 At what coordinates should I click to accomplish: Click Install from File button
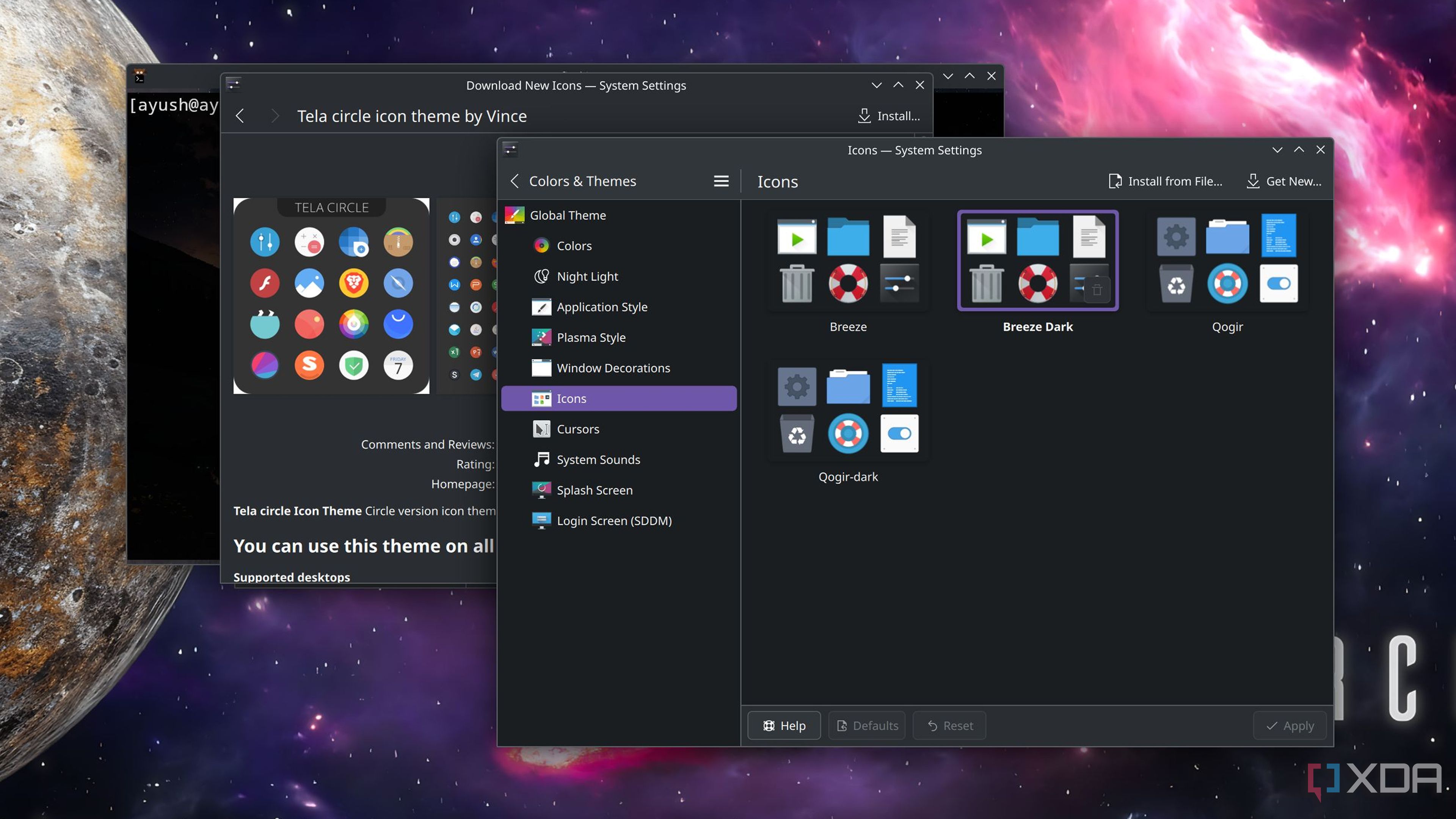[x=1166, y=182]
